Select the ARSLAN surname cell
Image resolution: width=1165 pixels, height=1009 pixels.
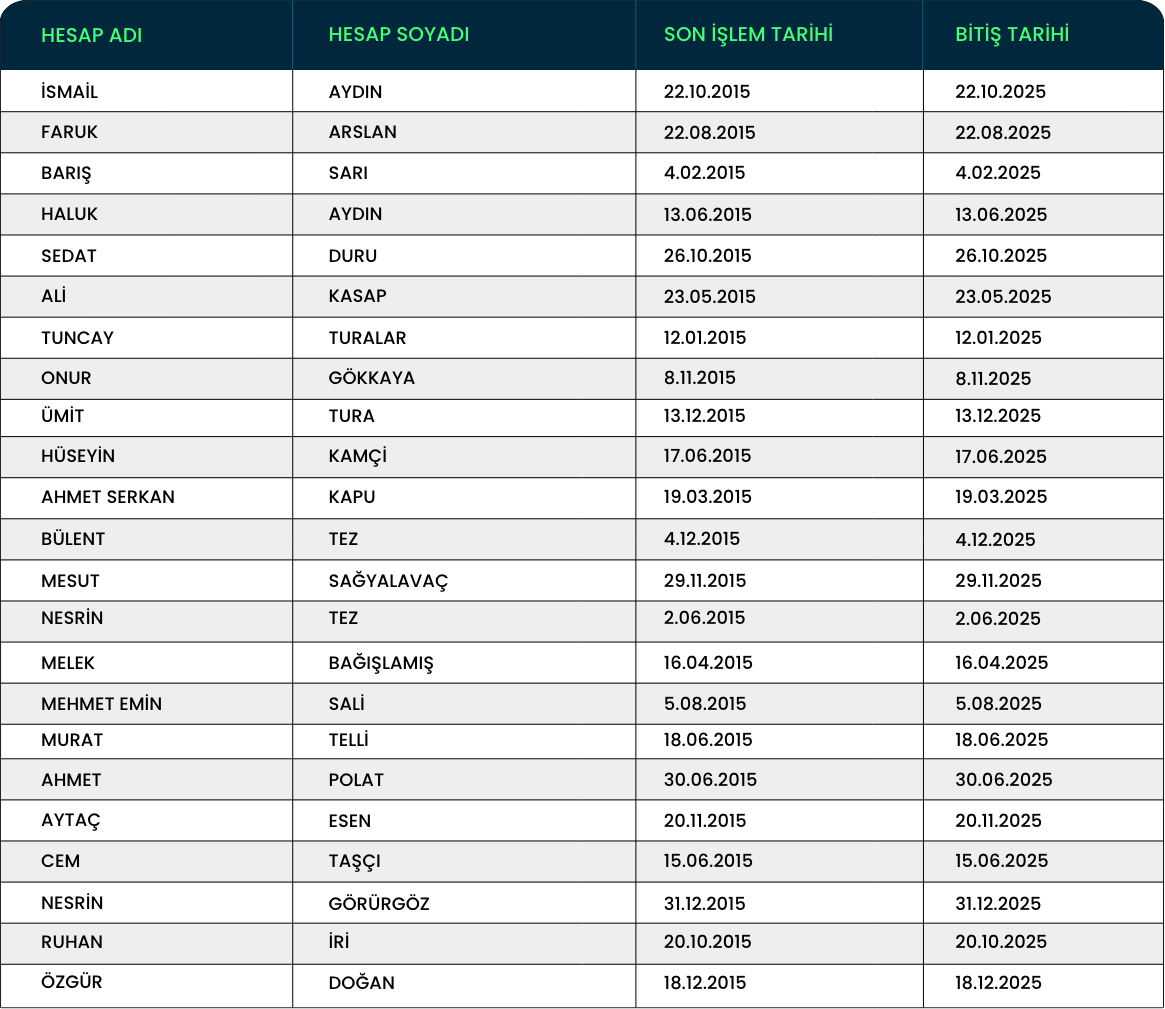point(362,132)
